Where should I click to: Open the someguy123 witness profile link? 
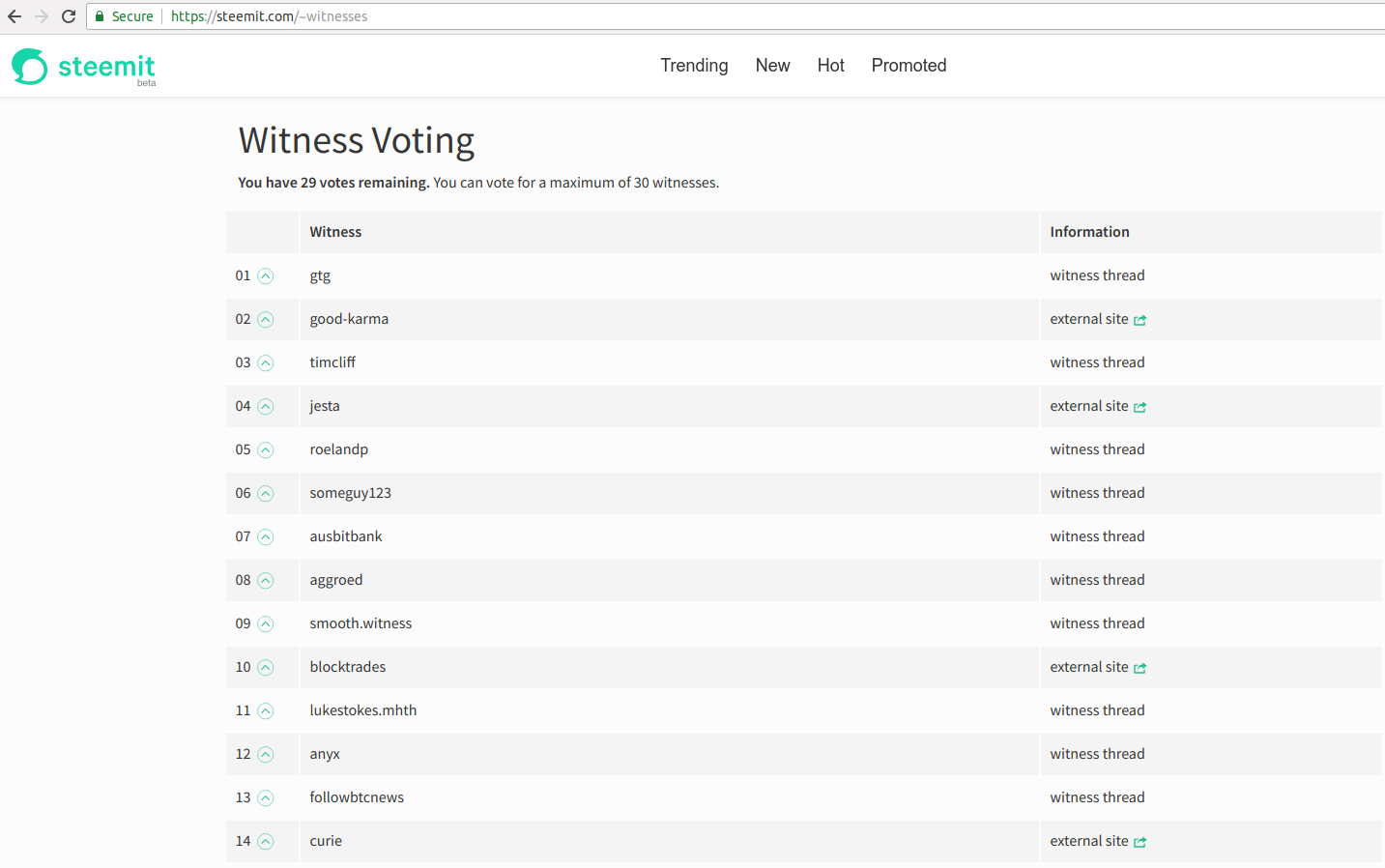(350, 493)
